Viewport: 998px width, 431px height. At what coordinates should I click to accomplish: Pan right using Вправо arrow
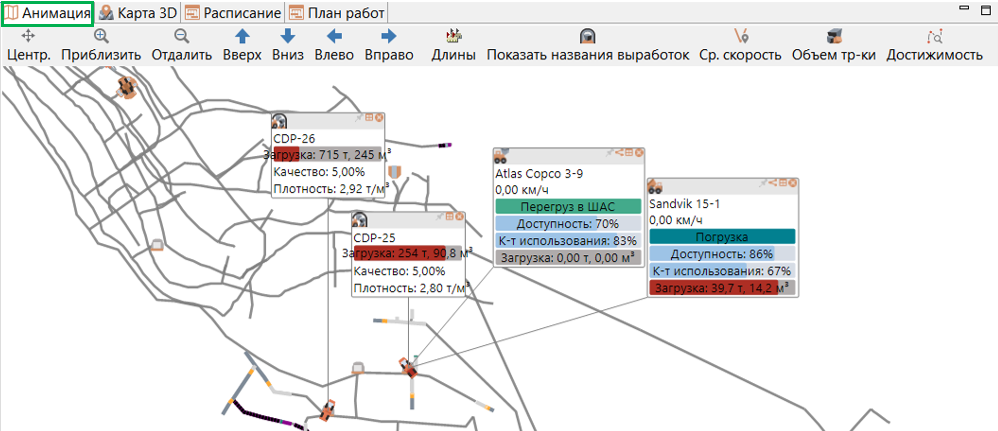389,45
